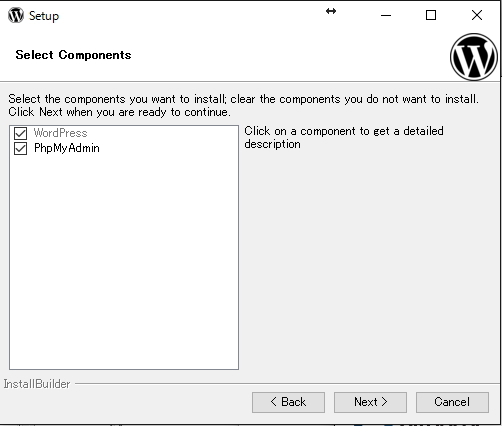
Task: Click the left chevron on the Back button
Action: click(x=274, y=402)
